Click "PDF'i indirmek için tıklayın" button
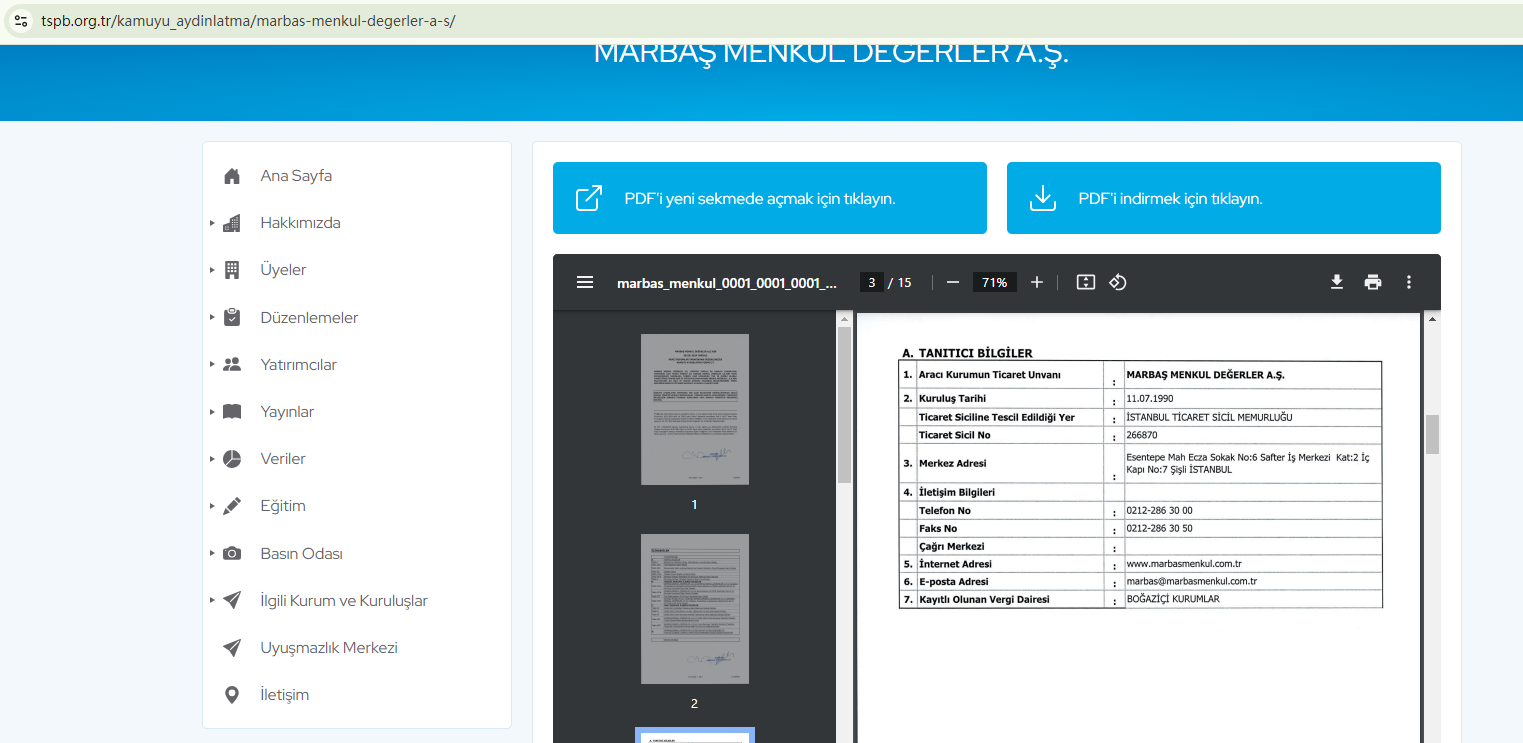Viewport: 1523px width, 743px height. click(x=1224, y=198)
